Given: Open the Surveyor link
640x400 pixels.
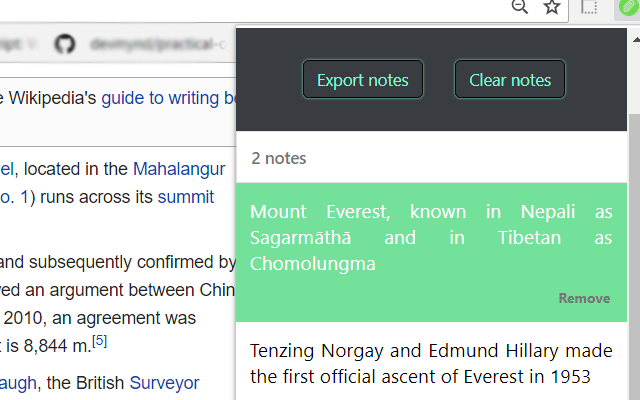Looking at the screenshot, I should [164, 383].
